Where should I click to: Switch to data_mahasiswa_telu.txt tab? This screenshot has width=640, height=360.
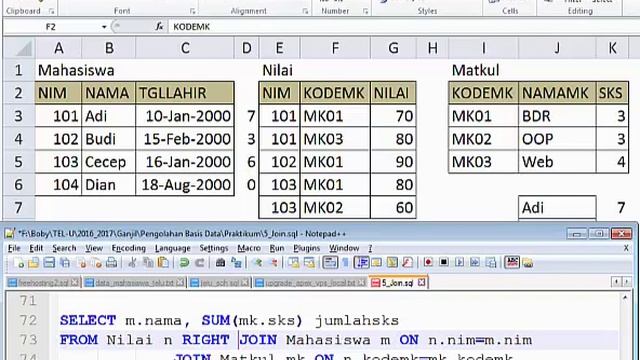(134, 282)
